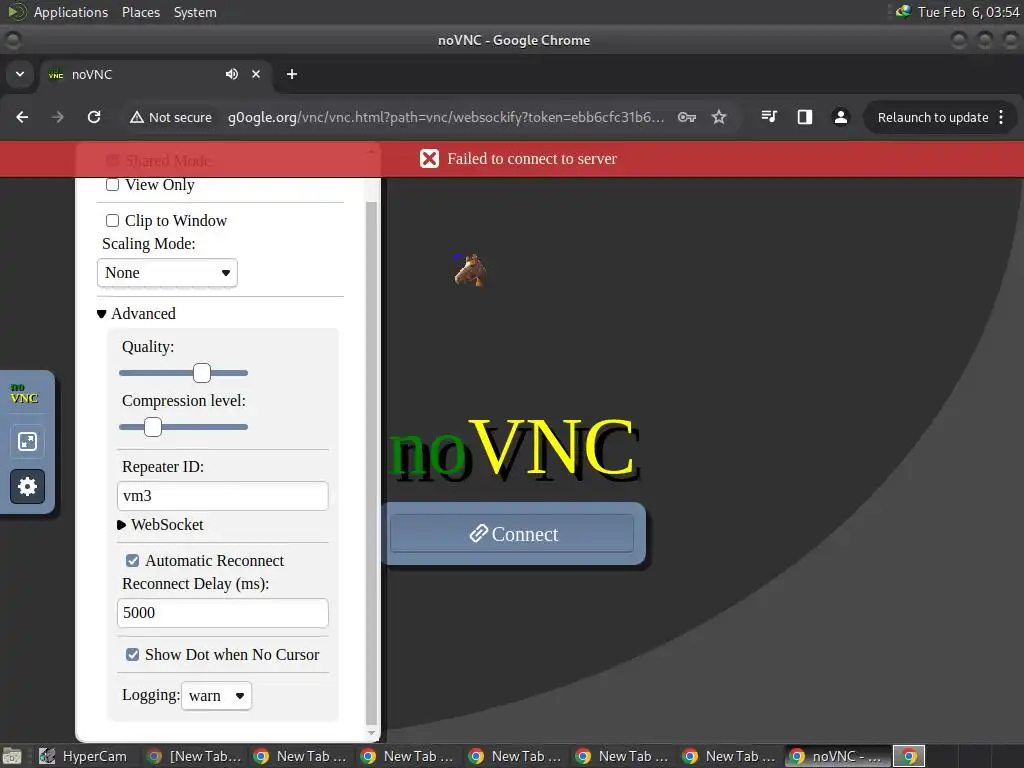Screen dimensions: 1024x768
Task: Open a new Chrome tab
Action: coord(292,74)
